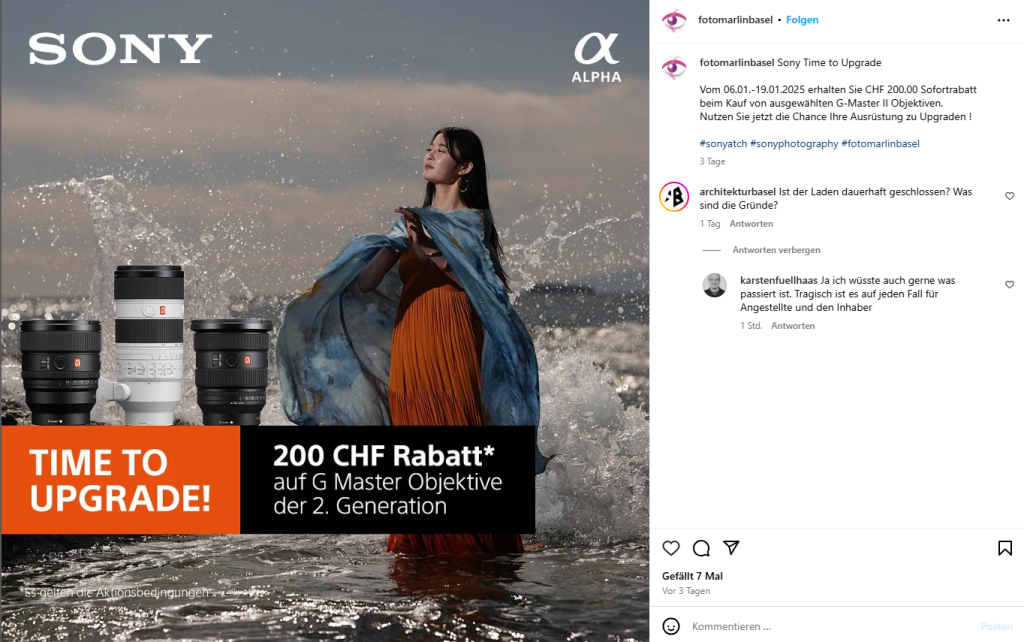Focus the Kommentieren comment field
Viewport: 1024px width, 642px height.
[x=829, y=626]
